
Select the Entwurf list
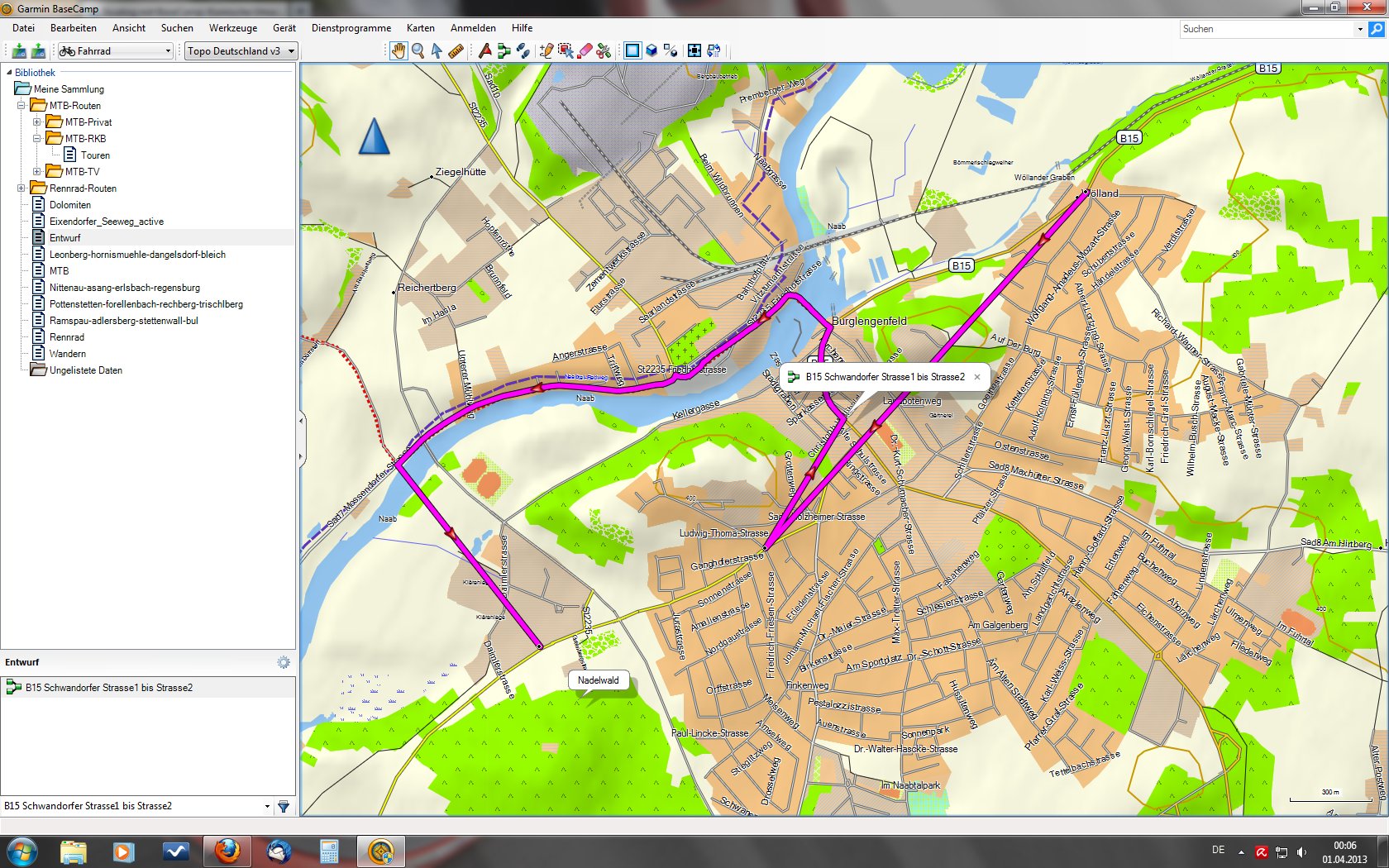64,238
